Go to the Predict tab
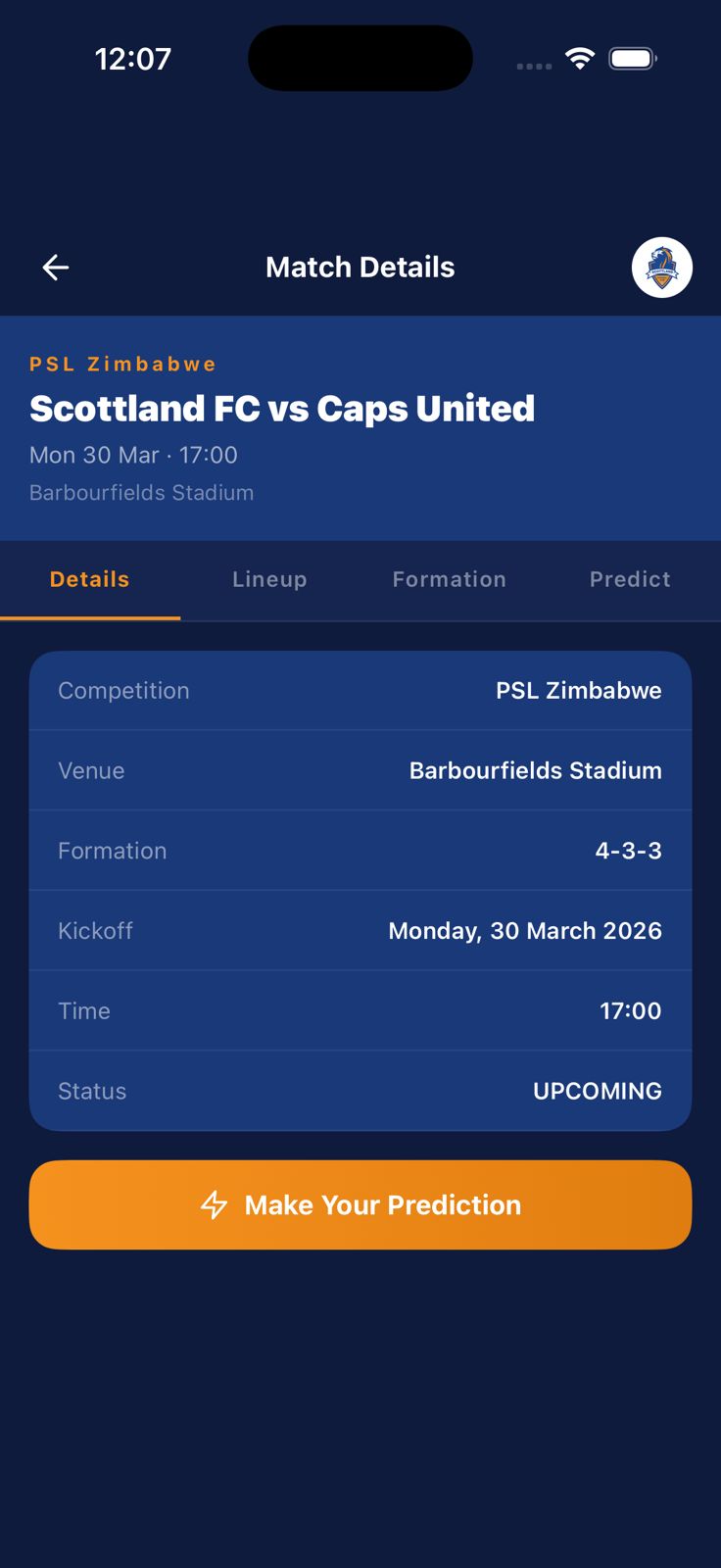This screenshot has width=721, height=1568. click(x=630, y=579)
